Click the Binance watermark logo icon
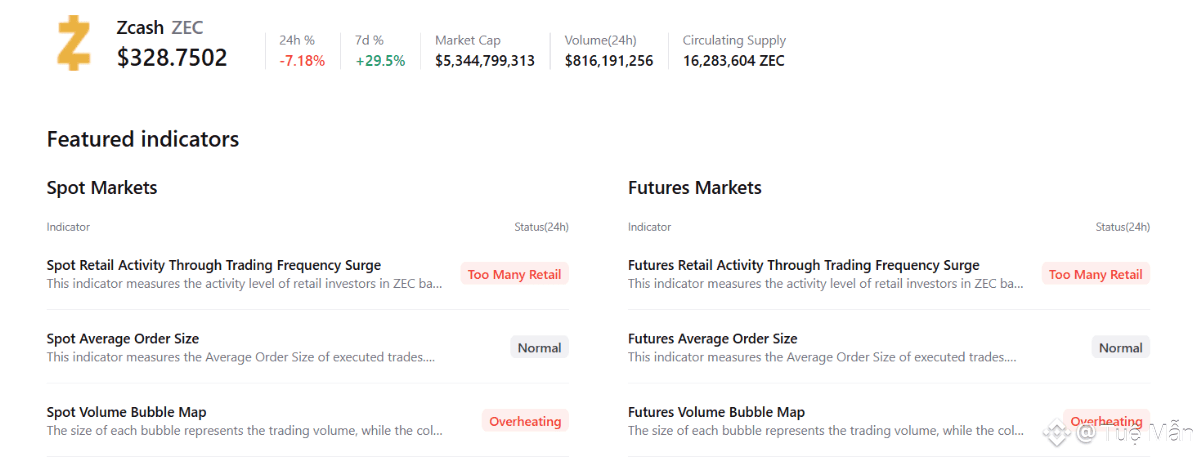 click(x=1056, y=432)
